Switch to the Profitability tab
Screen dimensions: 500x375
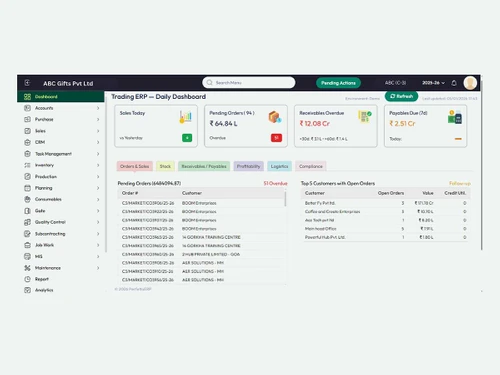coord(249,166)
